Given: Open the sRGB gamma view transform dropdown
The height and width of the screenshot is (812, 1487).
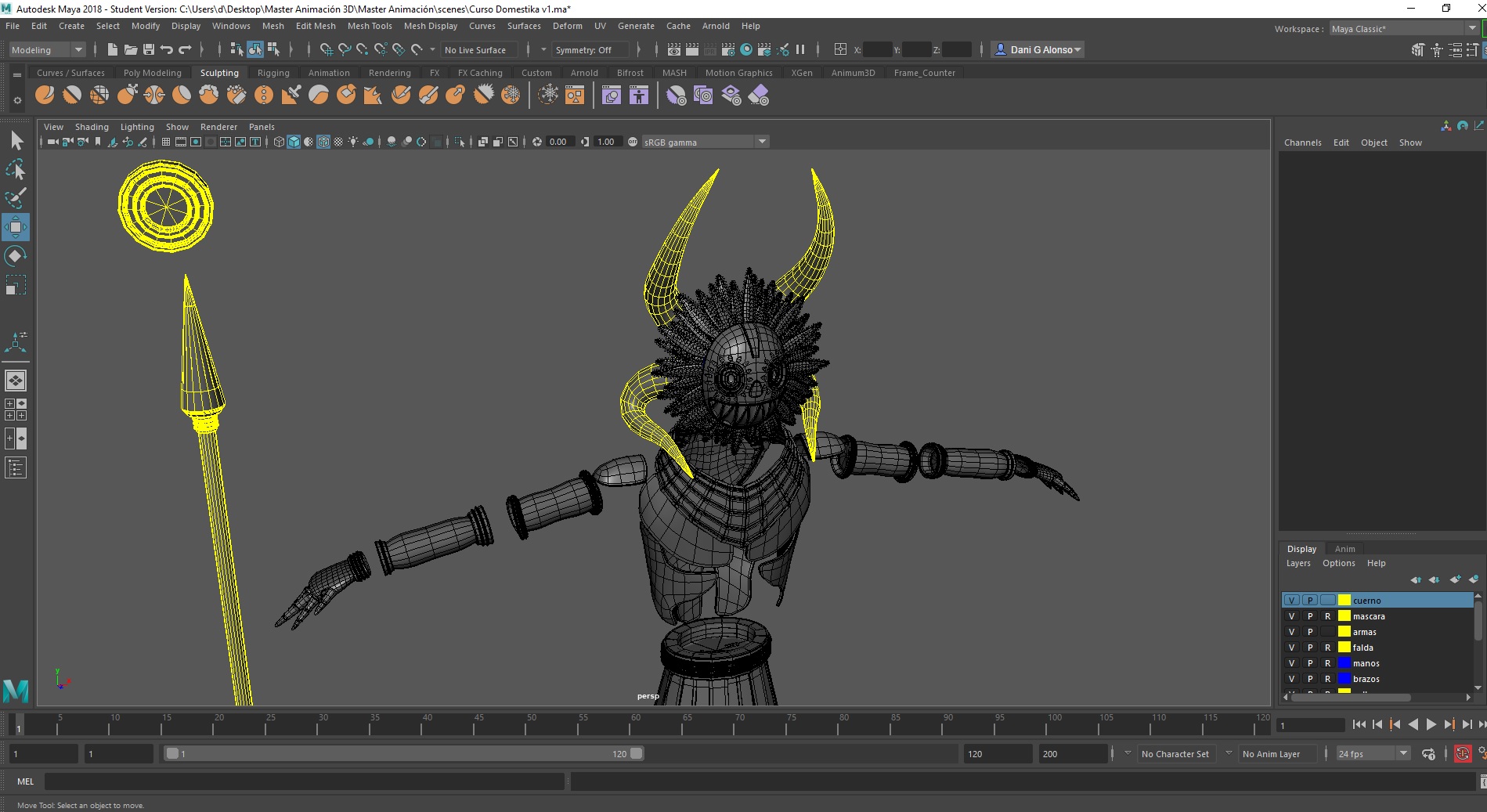Looking at the screenshot, I should point(705,142).
